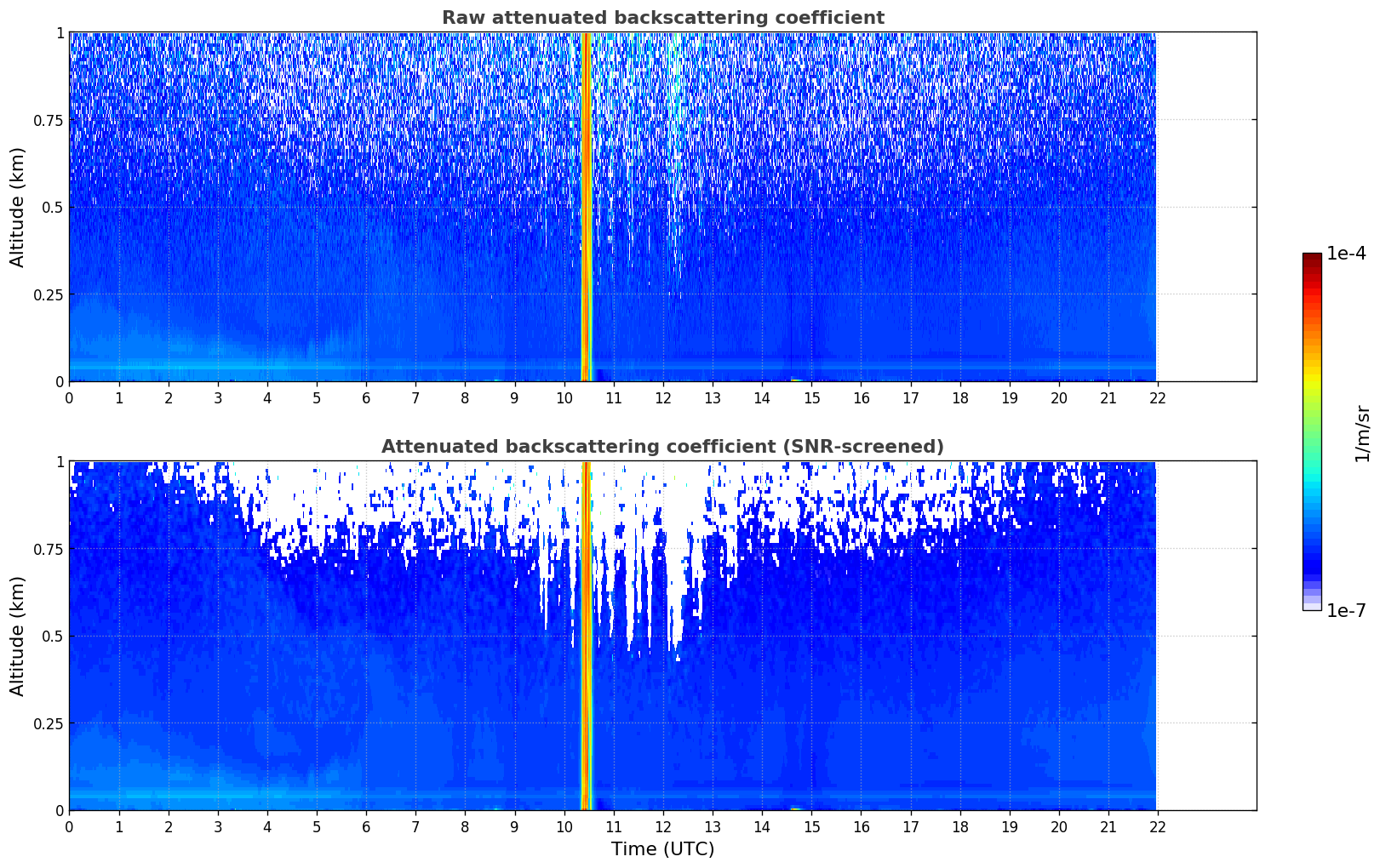
Task: Click the '0.5' altitude tick in bottom plot
Action: [x=53, y=636]
